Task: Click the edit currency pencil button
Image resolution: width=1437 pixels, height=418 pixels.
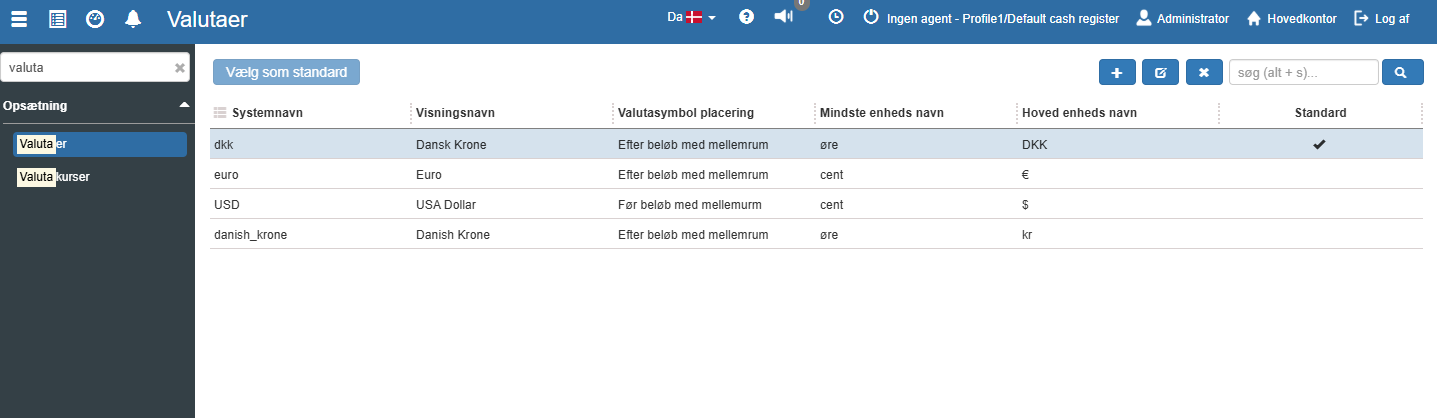Action: click(1161, 72)
